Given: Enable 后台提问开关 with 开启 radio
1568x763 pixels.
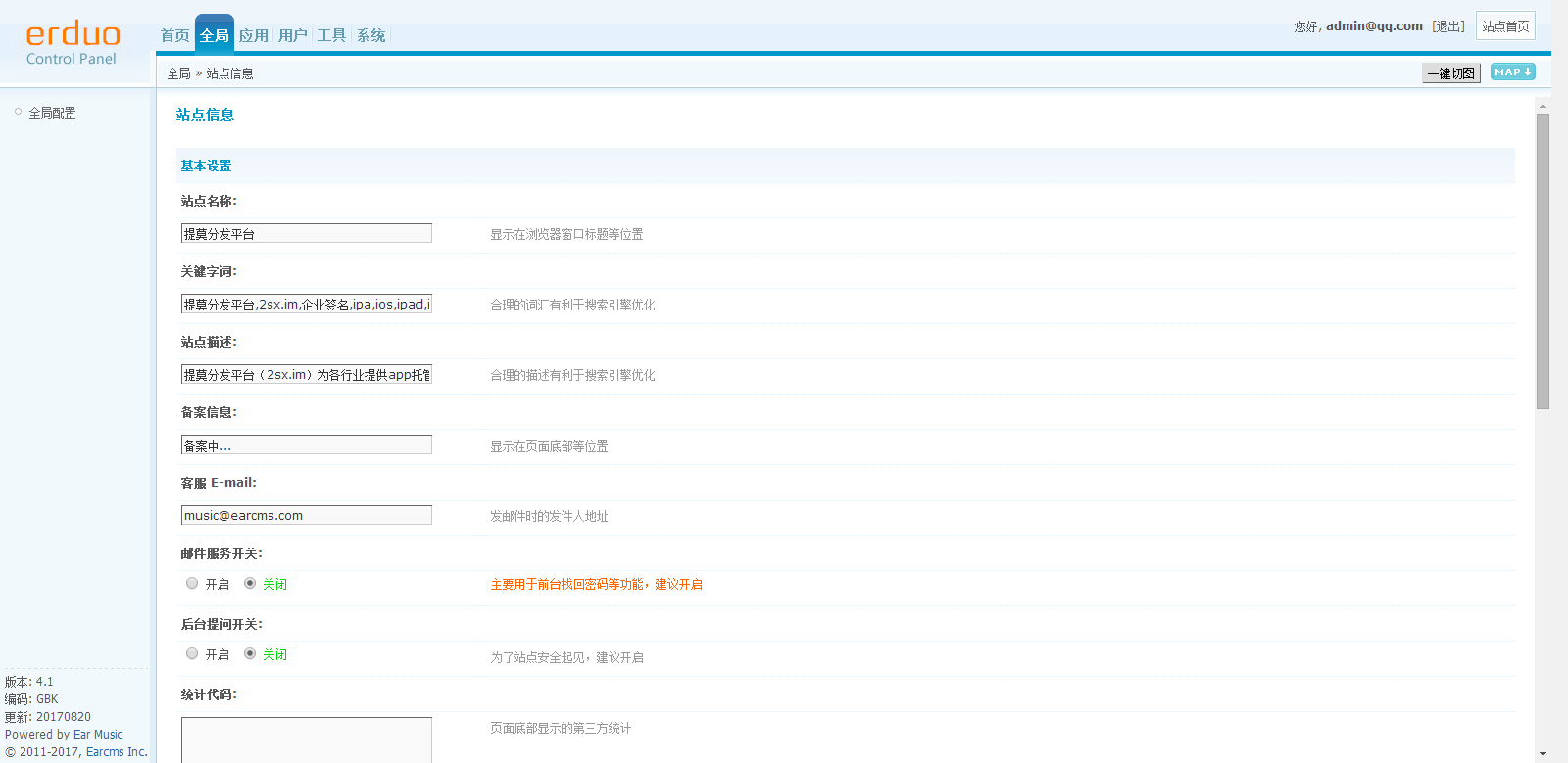Looking at the screenshot, I should point(192,653).
